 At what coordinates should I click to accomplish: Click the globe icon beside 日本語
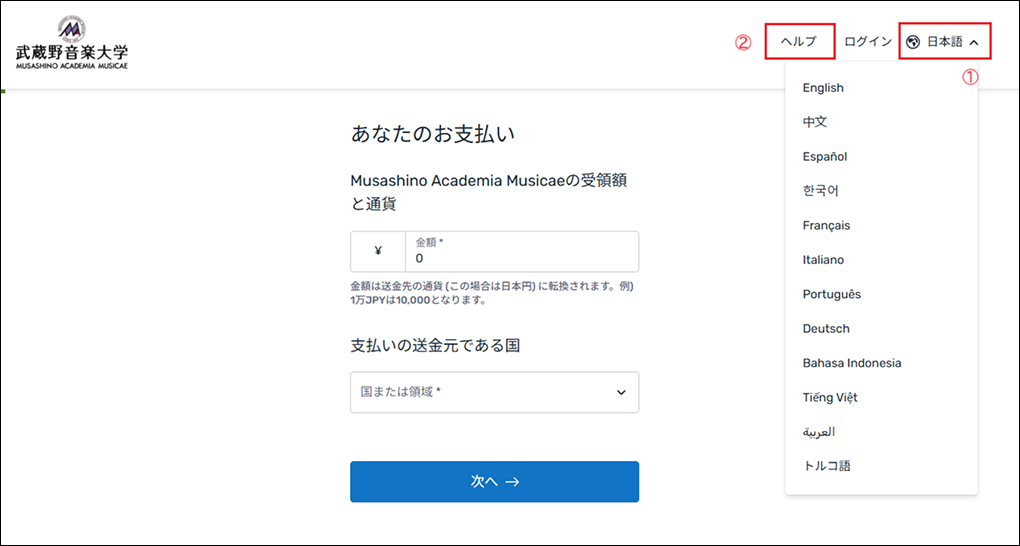912,42
